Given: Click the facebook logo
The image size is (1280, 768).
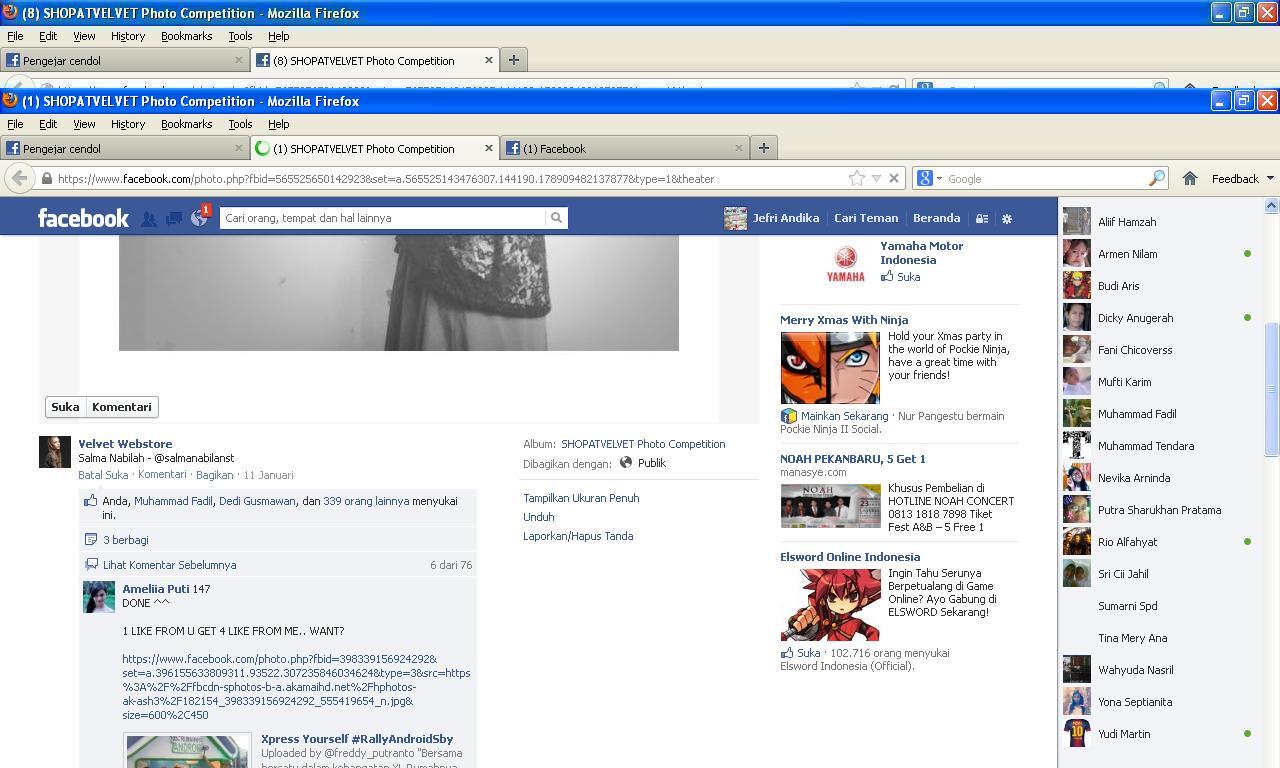Looking at the screenshot, I should tap(83, 218).
